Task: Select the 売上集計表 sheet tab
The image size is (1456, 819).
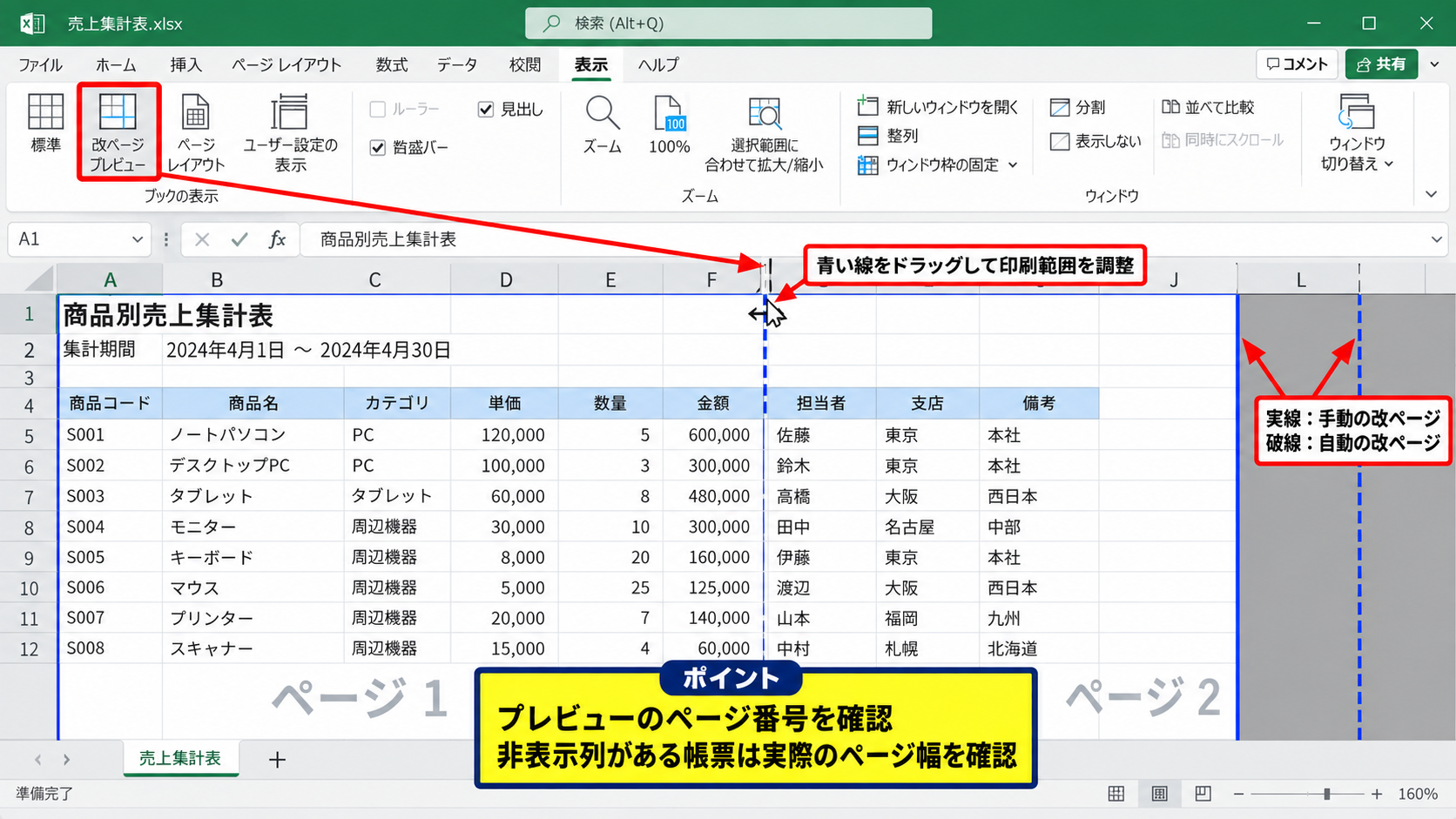Action: 180,759
